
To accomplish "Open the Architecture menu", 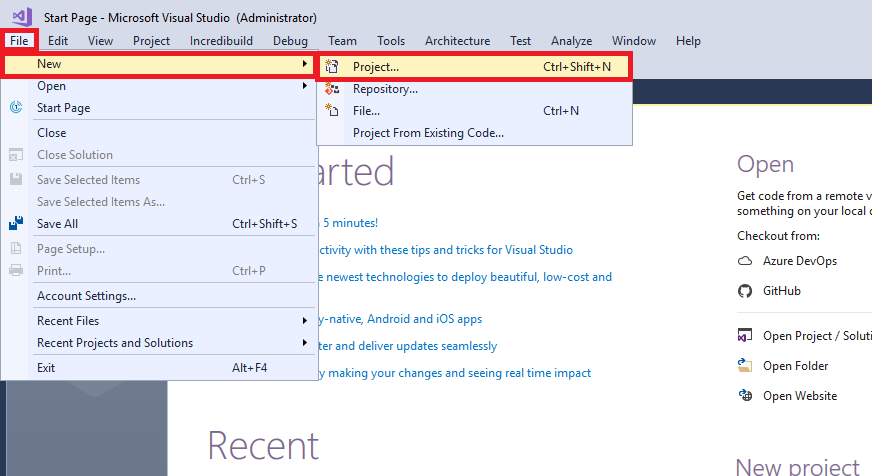I will tap(458, 41).
